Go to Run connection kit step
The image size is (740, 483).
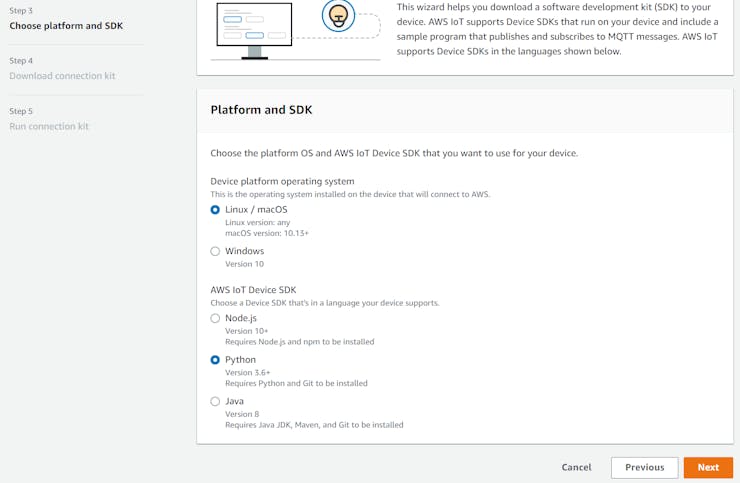pos(49,126)
